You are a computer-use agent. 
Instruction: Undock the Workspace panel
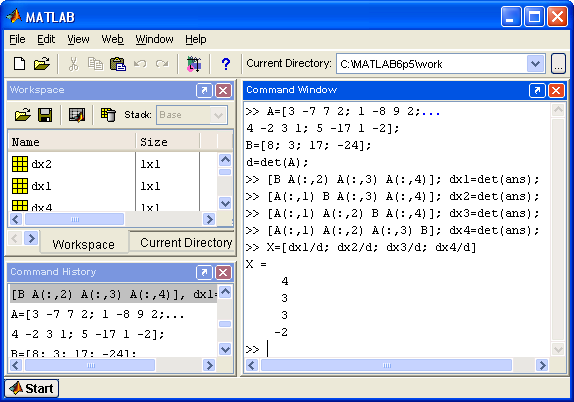pos(204,90)
